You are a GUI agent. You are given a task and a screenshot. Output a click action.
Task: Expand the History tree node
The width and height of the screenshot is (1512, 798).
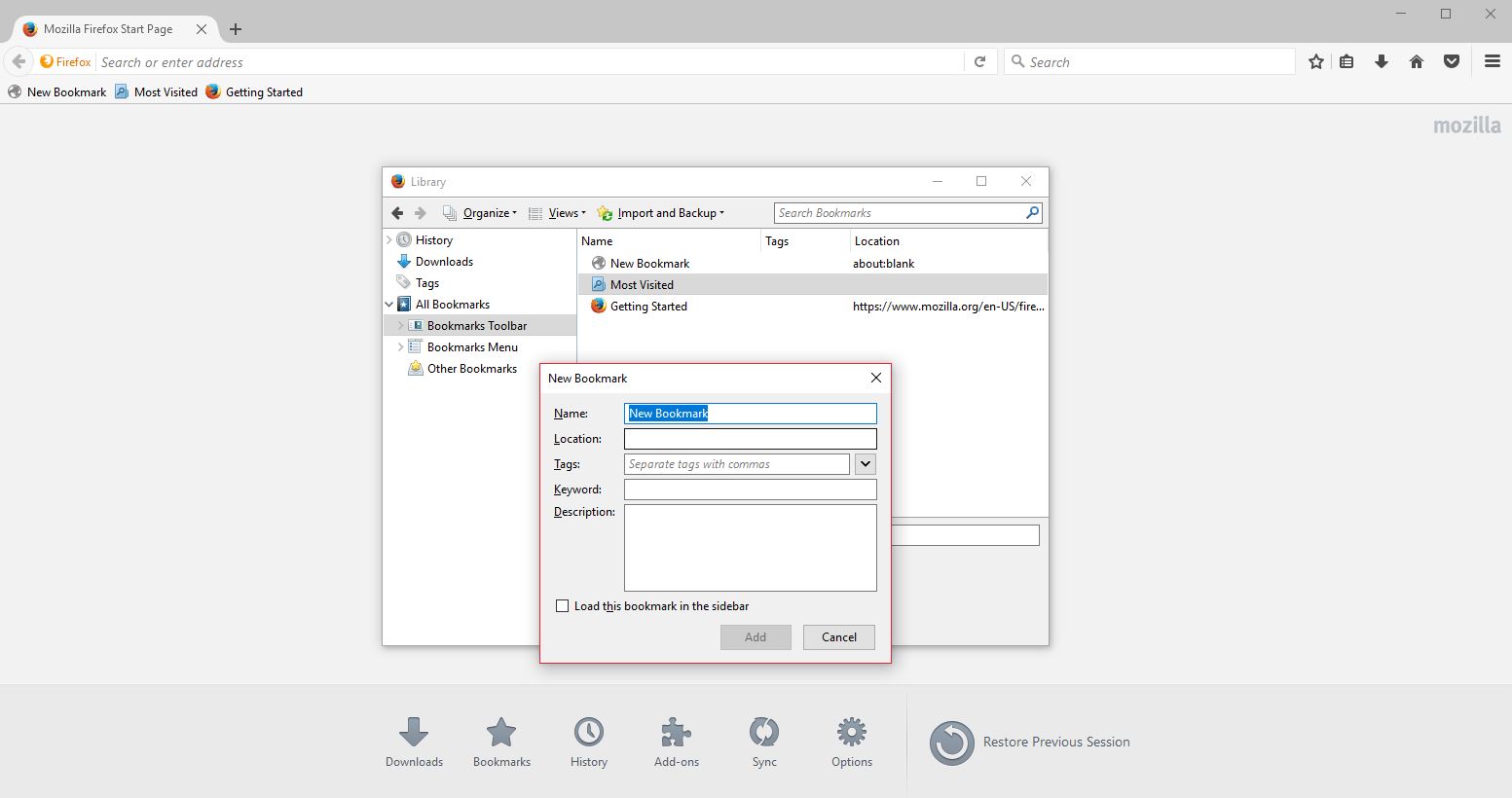click(x=389, y=240)
